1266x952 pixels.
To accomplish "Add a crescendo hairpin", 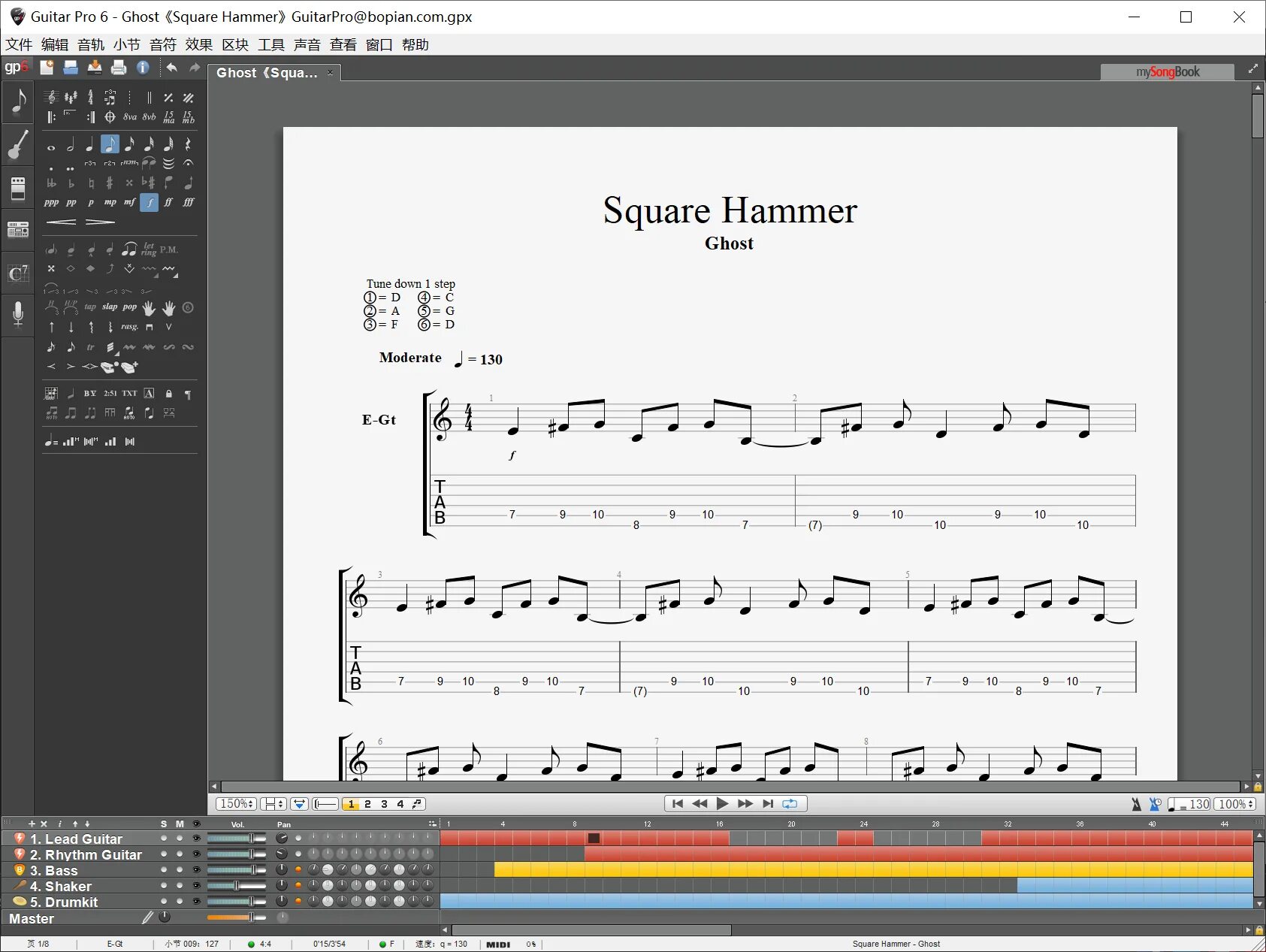I will [x=61, y=222].
